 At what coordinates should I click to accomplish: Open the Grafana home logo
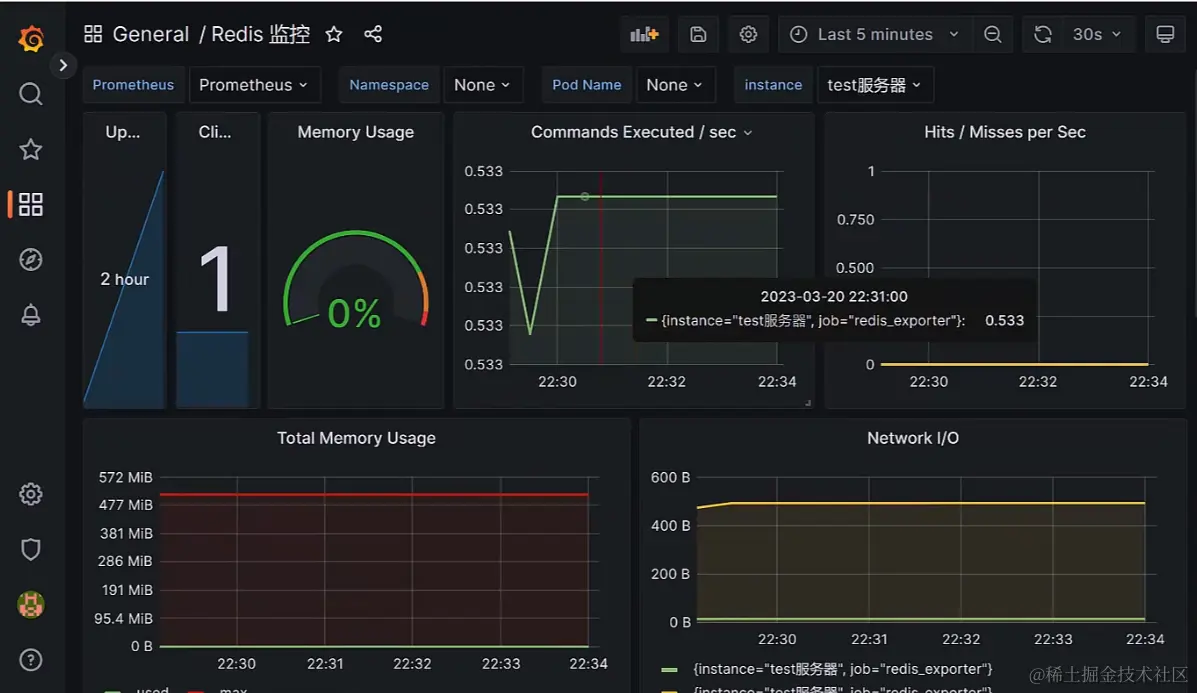[x=31, y=37]
